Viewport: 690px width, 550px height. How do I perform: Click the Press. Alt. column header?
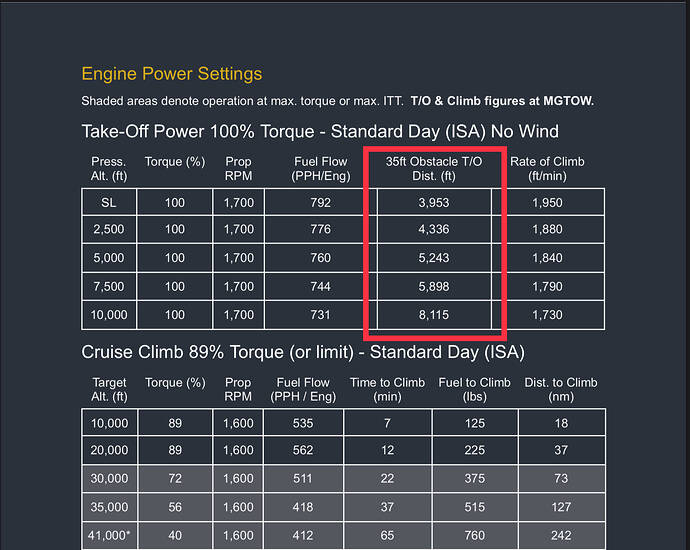(x=108, y=169)
